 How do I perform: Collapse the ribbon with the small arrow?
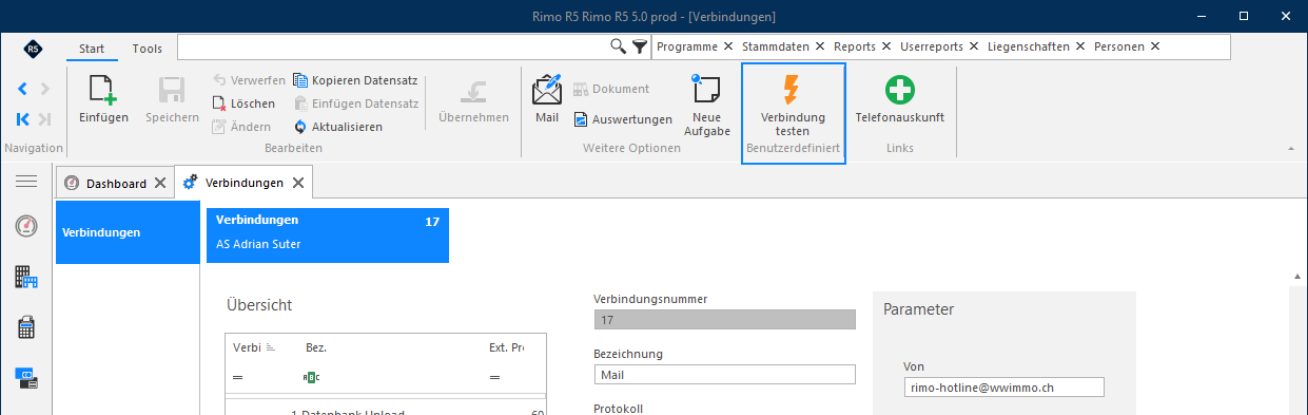coord(1290,148)
